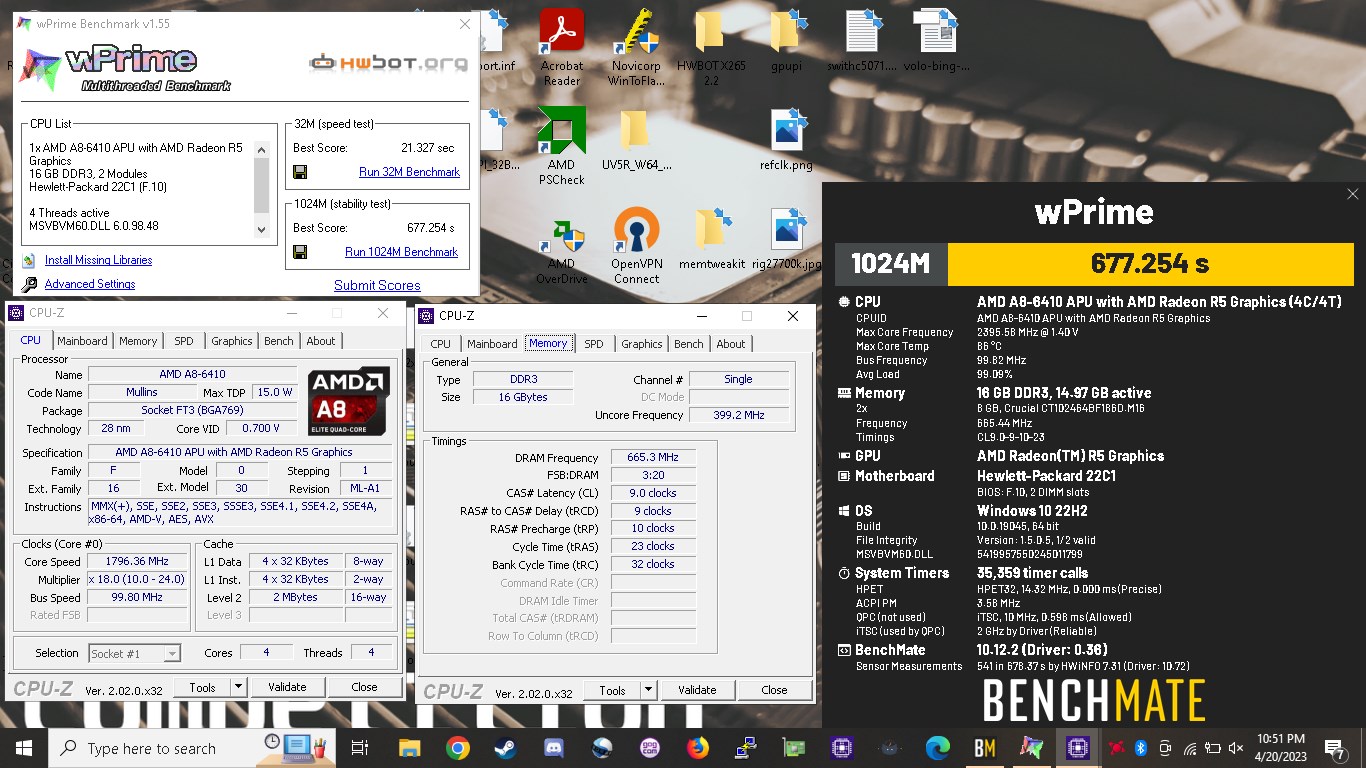Open the CPU tab in Memory CPU-Z window
The width and height of the screenshot is (1366, 768).
coord(441,344)
